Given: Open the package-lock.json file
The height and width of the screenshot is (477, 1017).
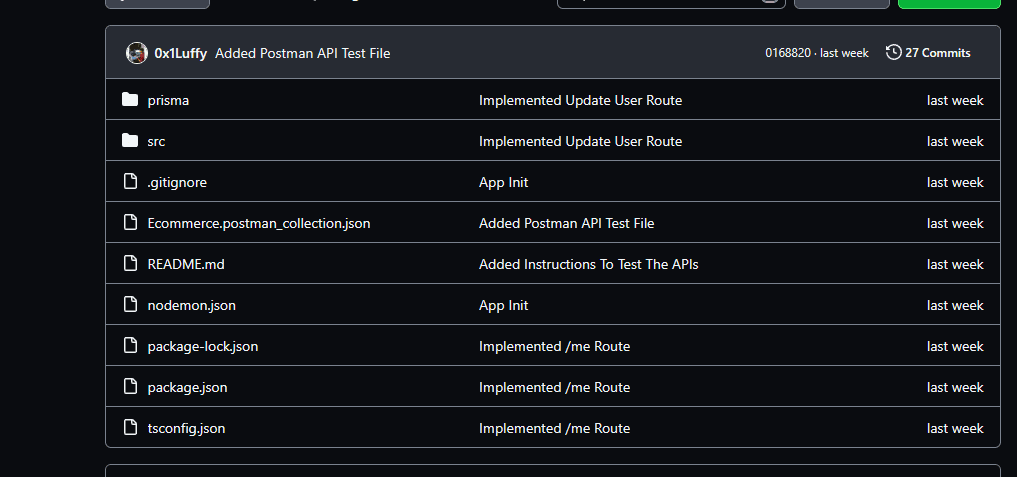Looking at the screenshot, I should click(x=202, y=346).
